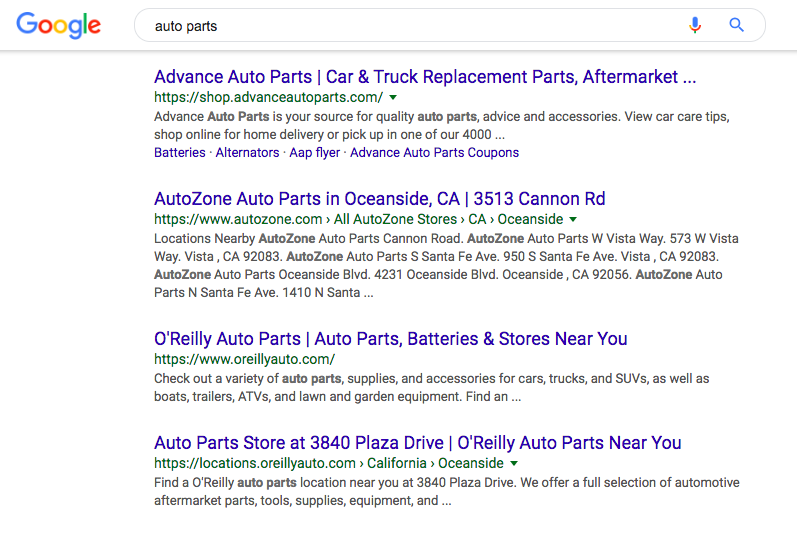
Task: Open the Aap flyer sitelink
Action: coord(314,152)
